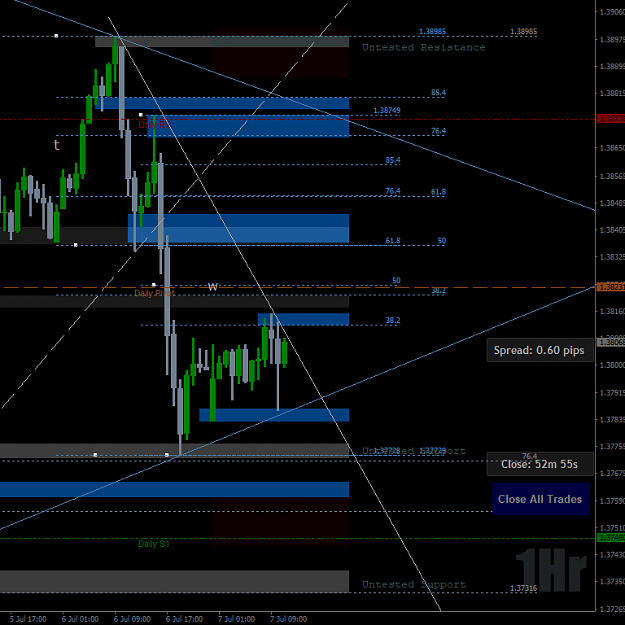Click the green Daily S1 label
Viewport: 625px width, 625px height.
(153, 544)
